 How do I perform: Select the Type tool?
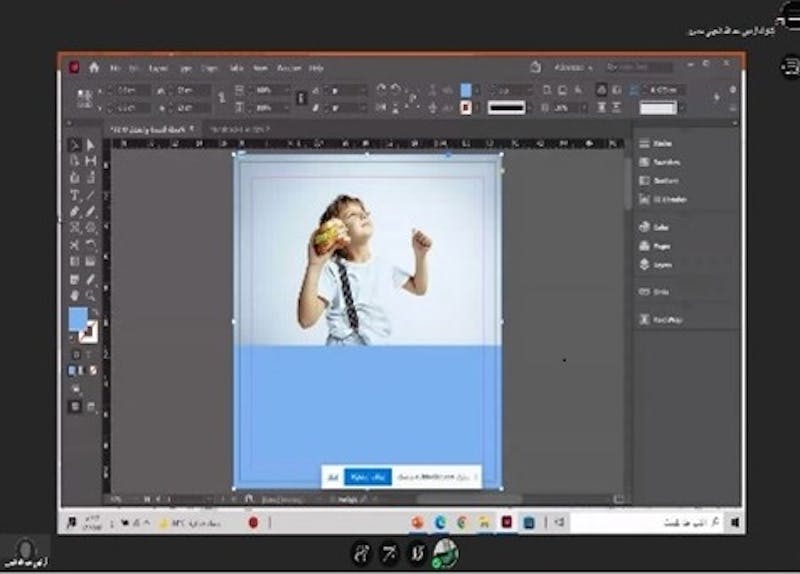(x=75, y=195)
